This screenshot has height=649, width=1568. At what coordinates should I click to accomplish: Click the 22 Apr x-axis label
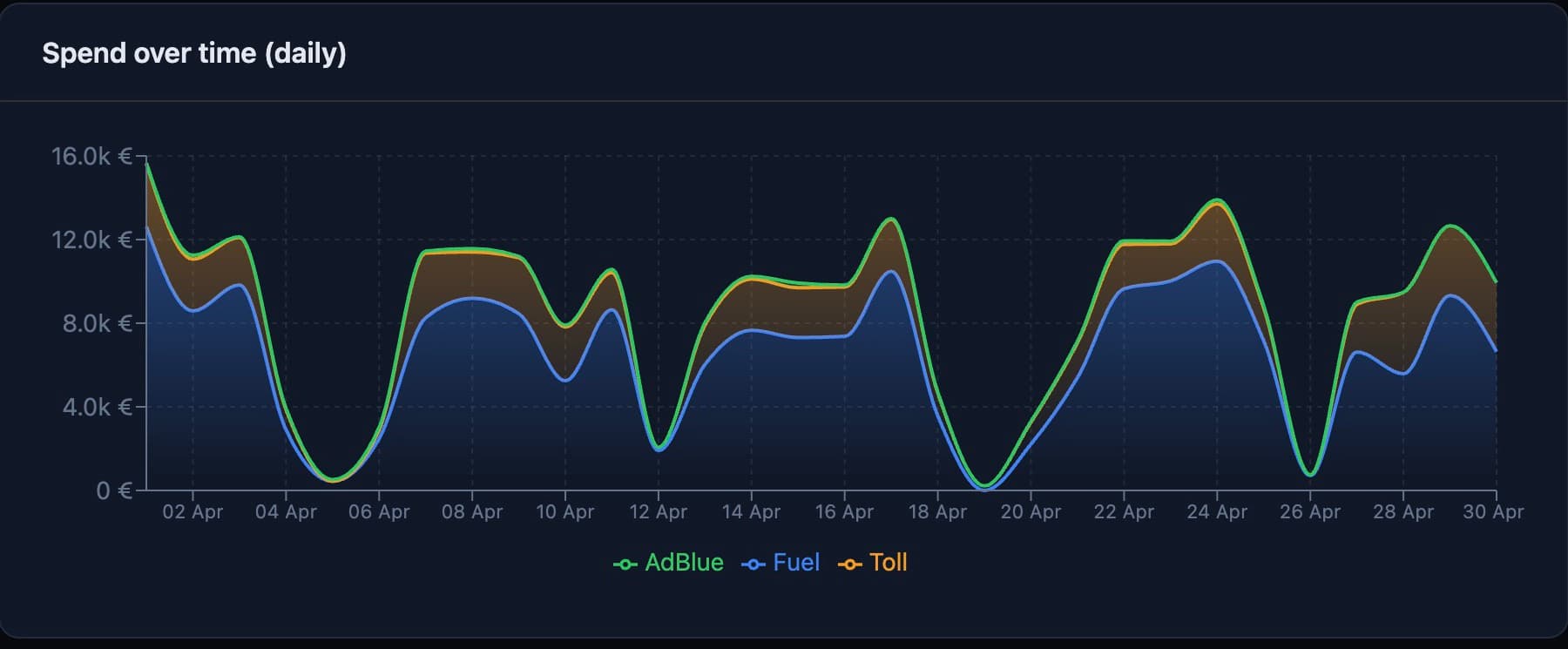coord(1124,512)
